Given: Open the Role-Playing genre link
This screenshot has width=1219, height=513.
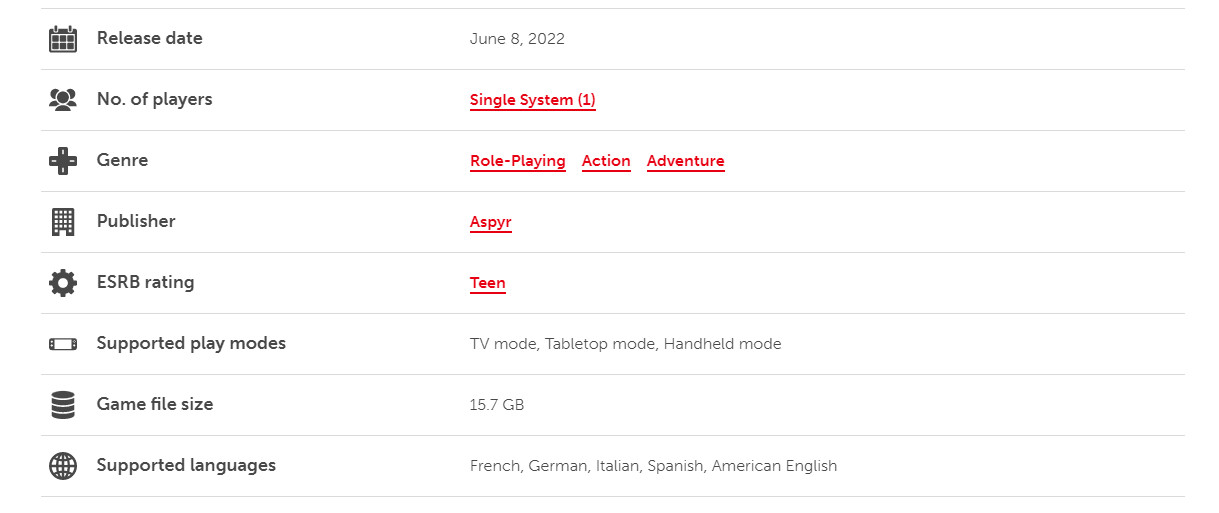Looking at the screenshot, I should click(x=517, y=161).
